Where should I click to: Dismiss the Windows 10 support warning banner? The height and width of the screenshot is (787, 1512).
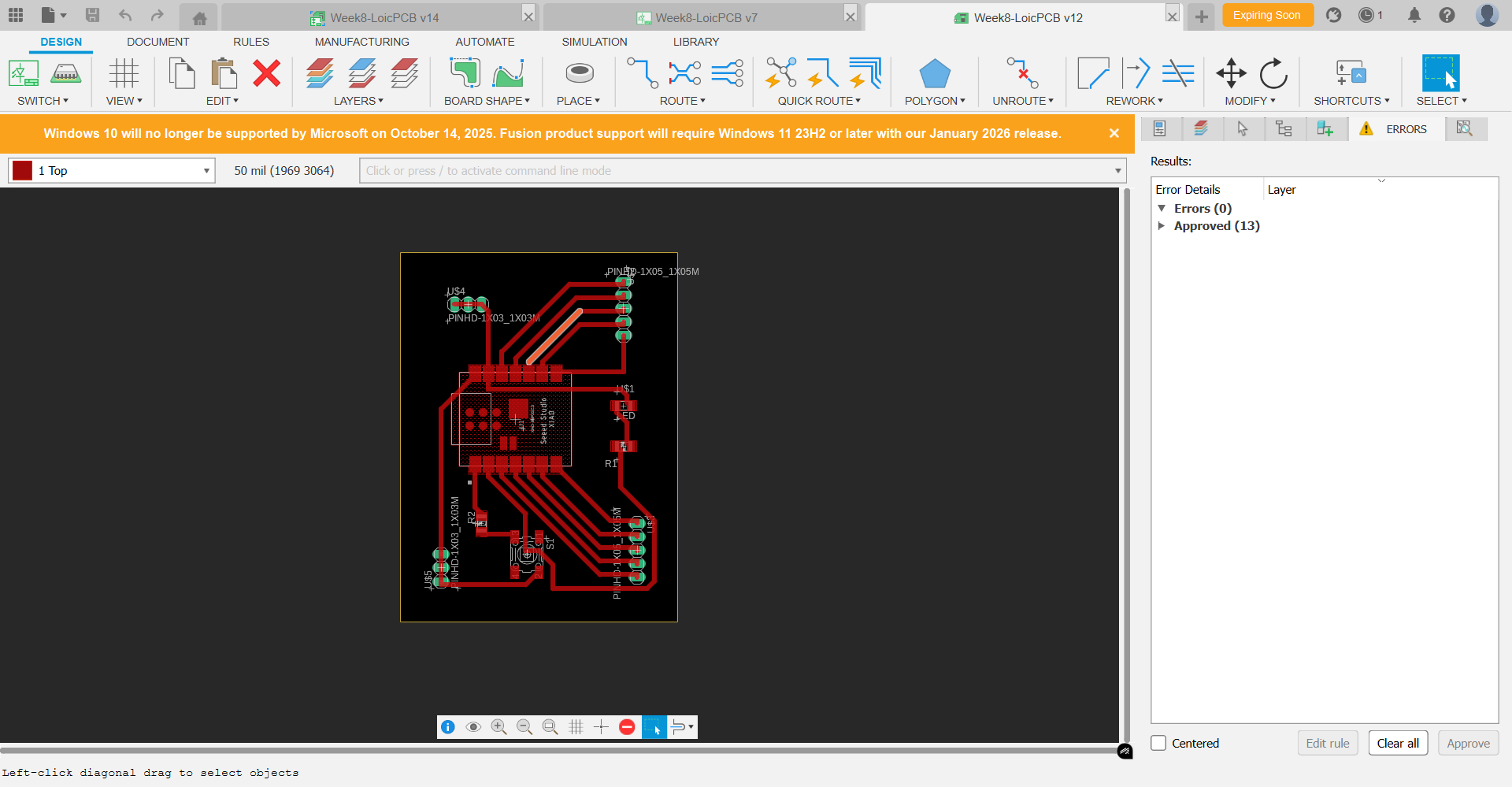[1114, 133]
